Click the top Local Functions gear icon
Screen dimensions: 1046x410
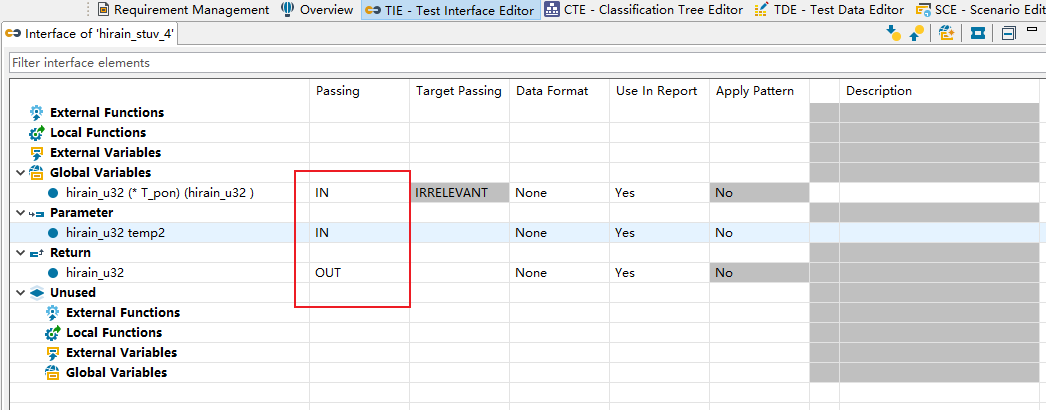point(37,133)
